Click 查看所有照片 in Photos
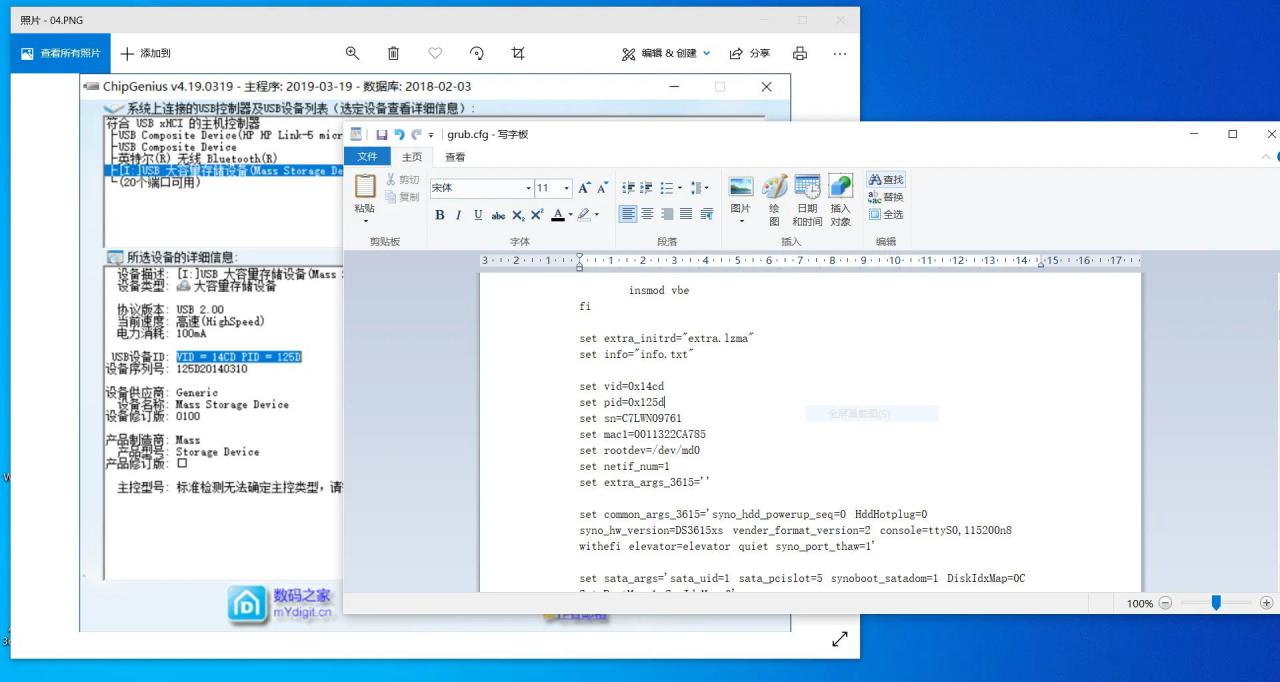The image size is (1280, 682). coord(60,53)
